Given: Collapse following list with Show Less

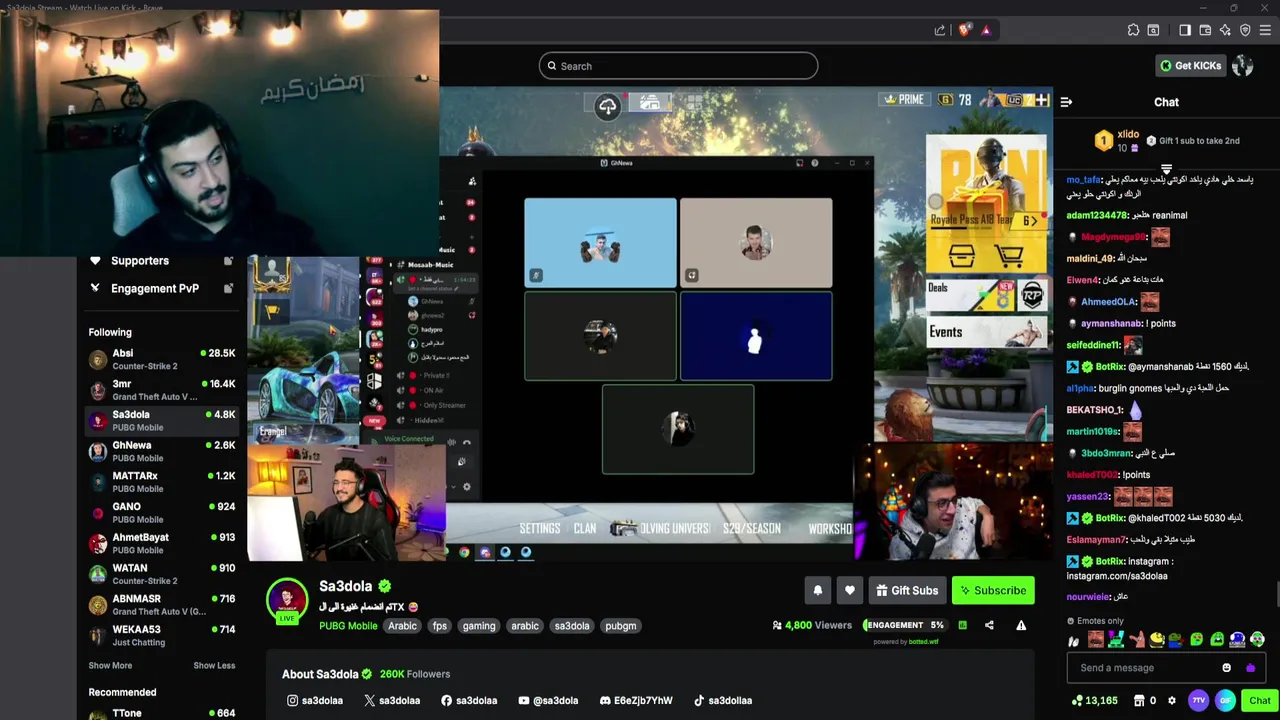Looking at the screenshot, I should tap(214, 665).
